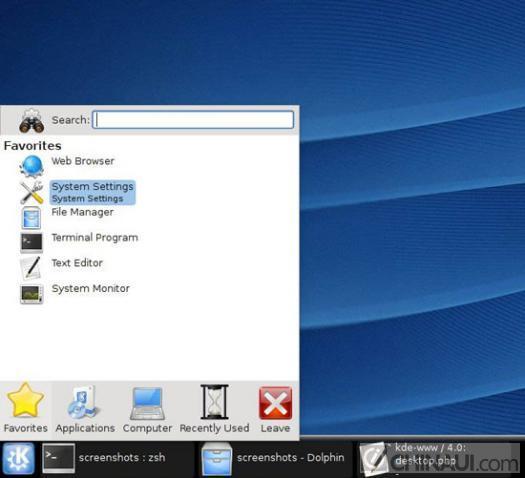
Task: Show the Recently Used tab
Action: point(214,409)
